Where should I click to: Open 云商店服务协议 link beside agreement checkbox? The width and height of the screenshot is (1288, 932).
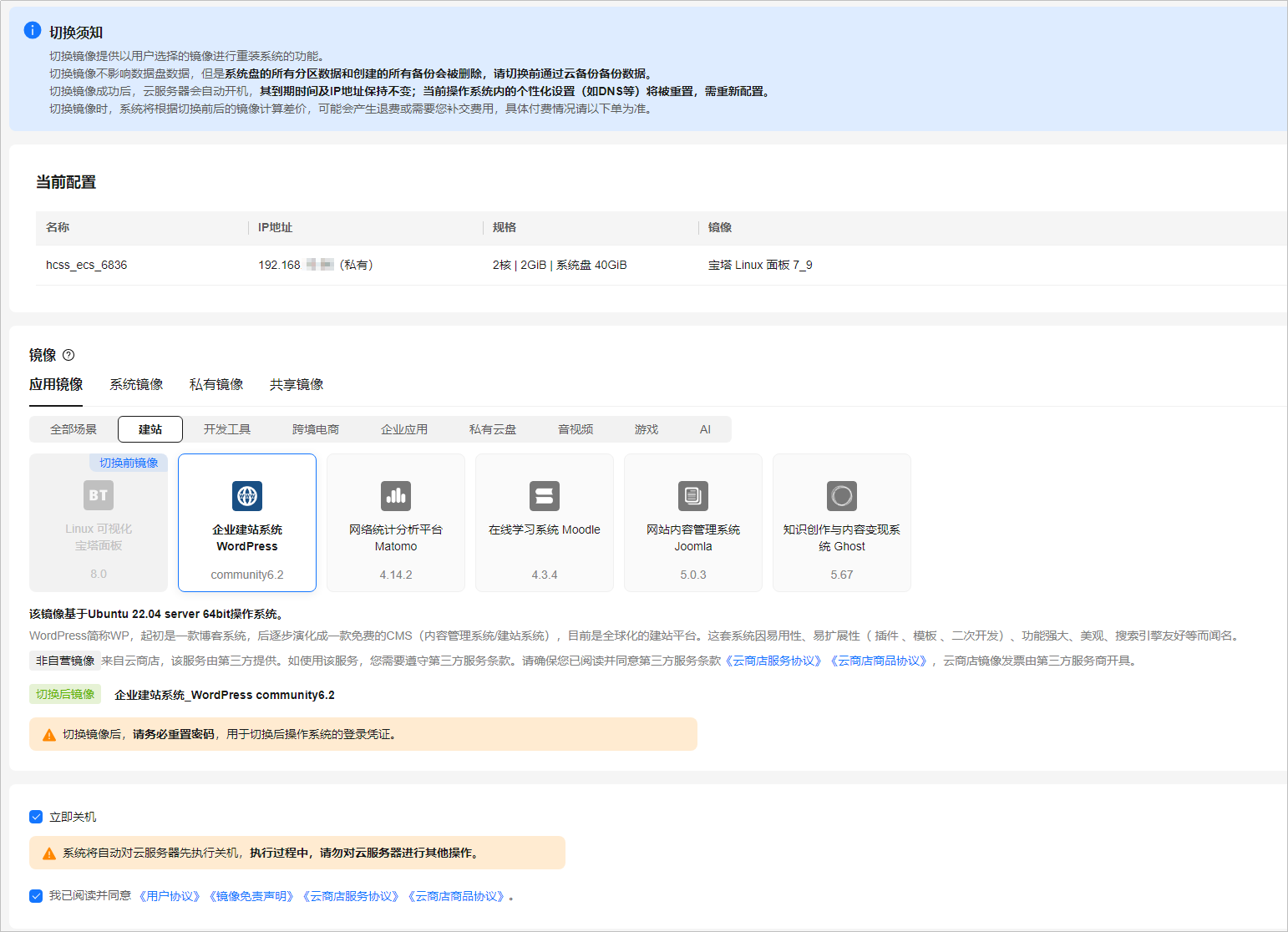(352, 896)
